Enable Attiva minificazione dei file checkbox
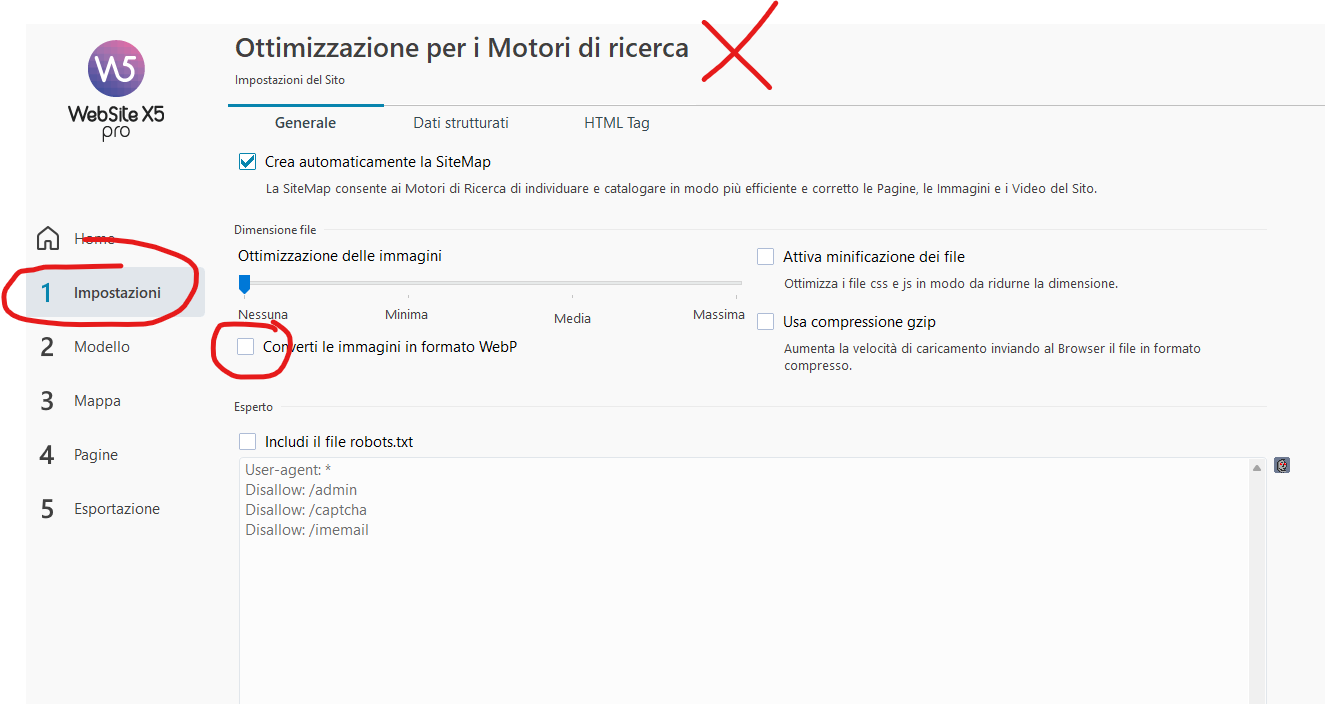1325x704 pixels. [x=766, y=257]
